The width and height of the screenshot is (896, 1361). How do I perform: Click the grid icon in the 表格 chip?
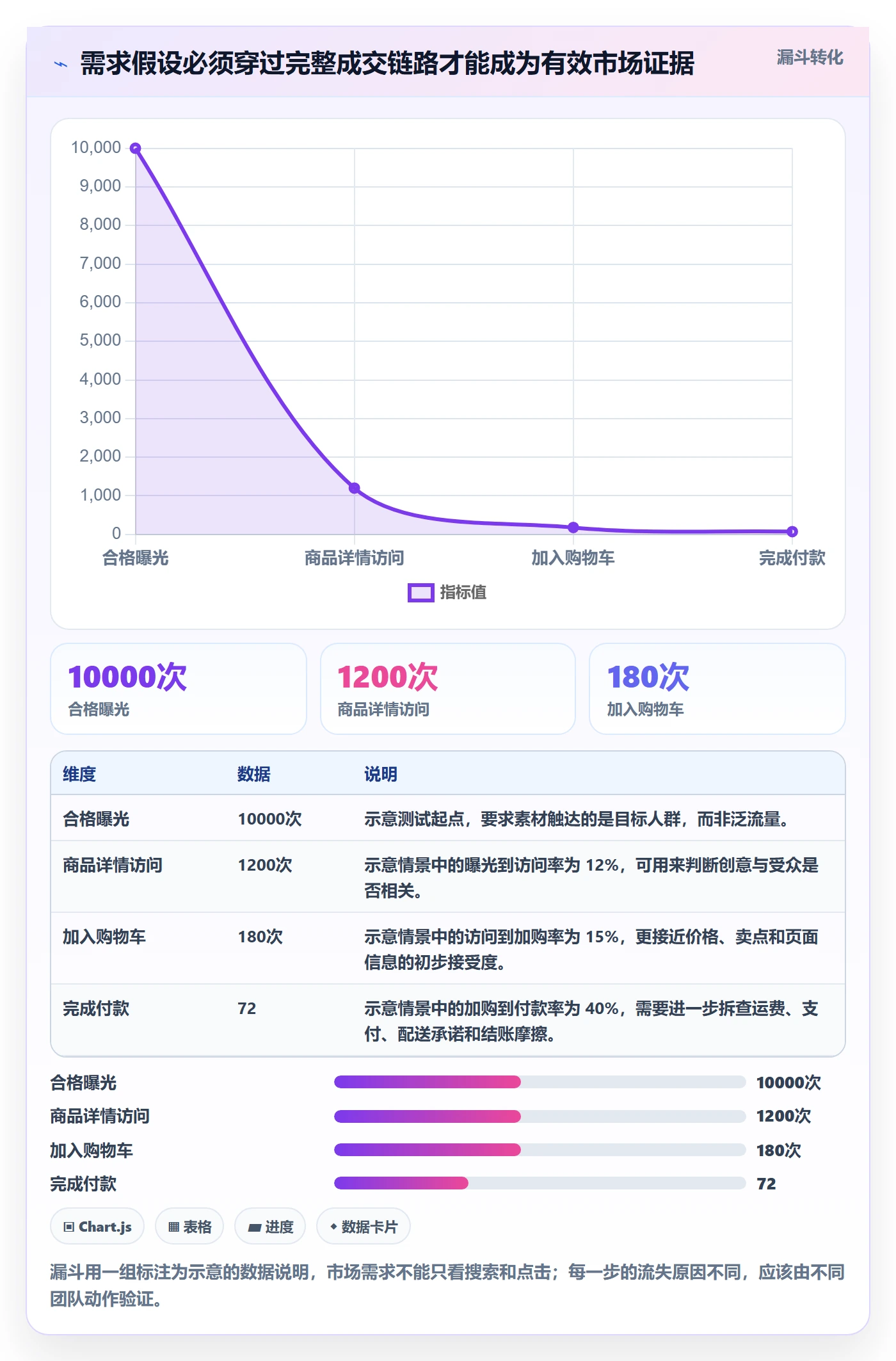tap(174, 1227)
